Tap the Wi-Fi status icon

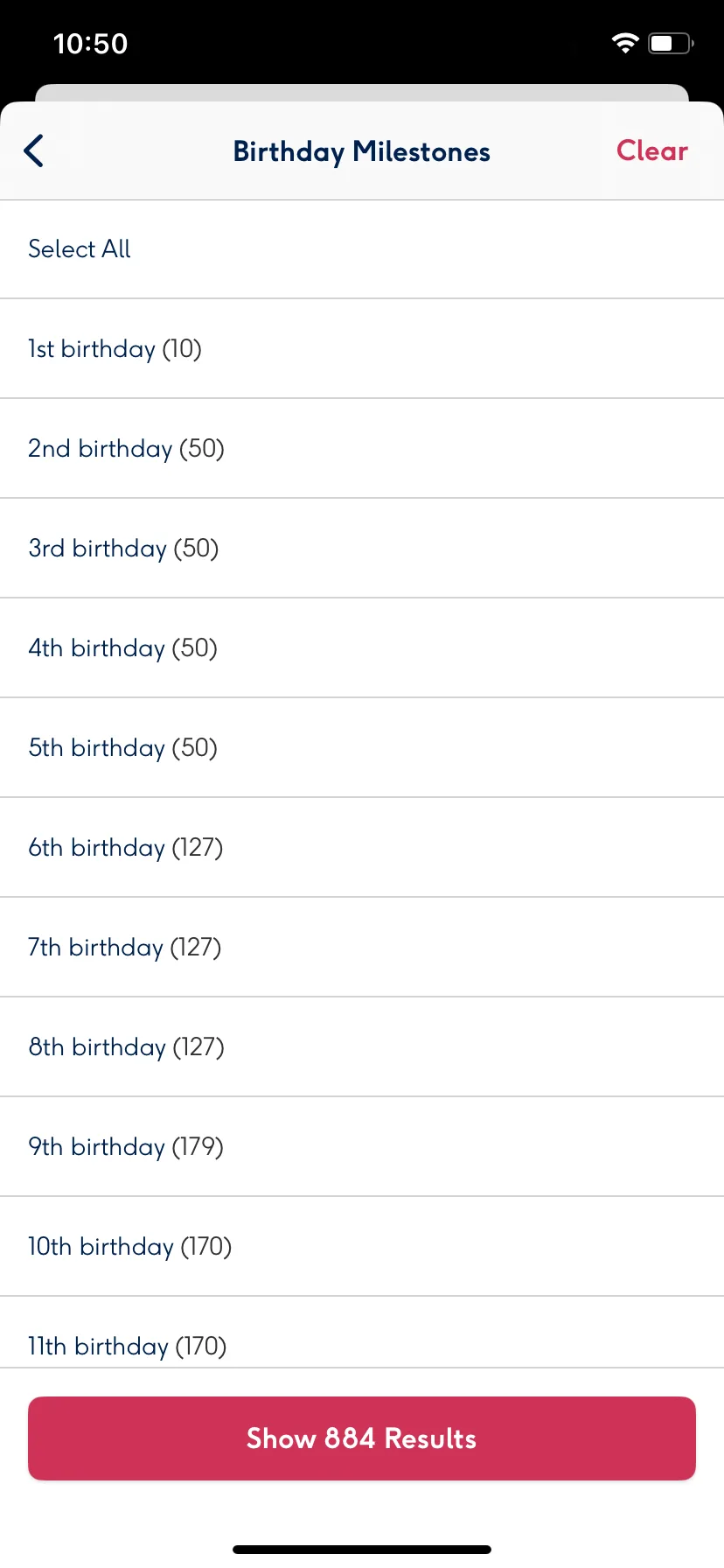tap(625, 43)
